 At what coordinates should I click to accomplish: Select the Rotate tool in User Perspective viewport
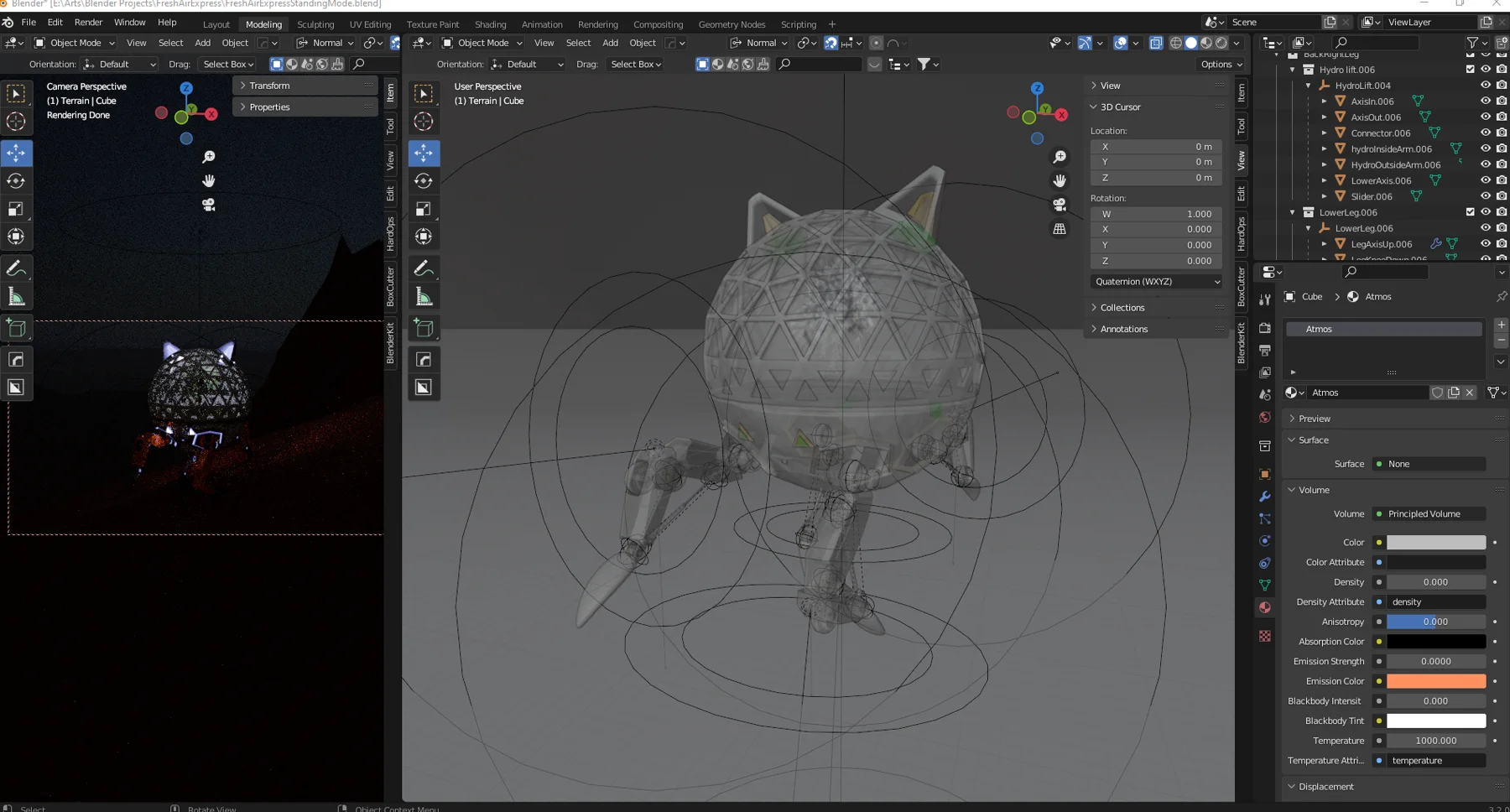click(424, 181)
